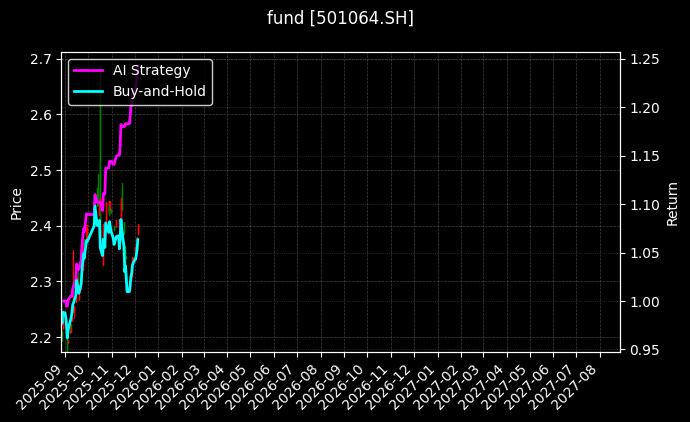Click the 2027-07 date tick label
Image resolution: width=690 pixels, height=422 pixels.
click(x=552, y=386)
